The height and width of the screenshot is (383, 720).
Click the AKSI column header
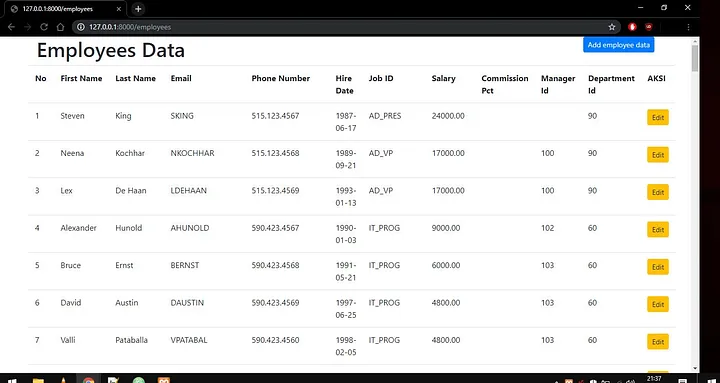tap(656, 79)
